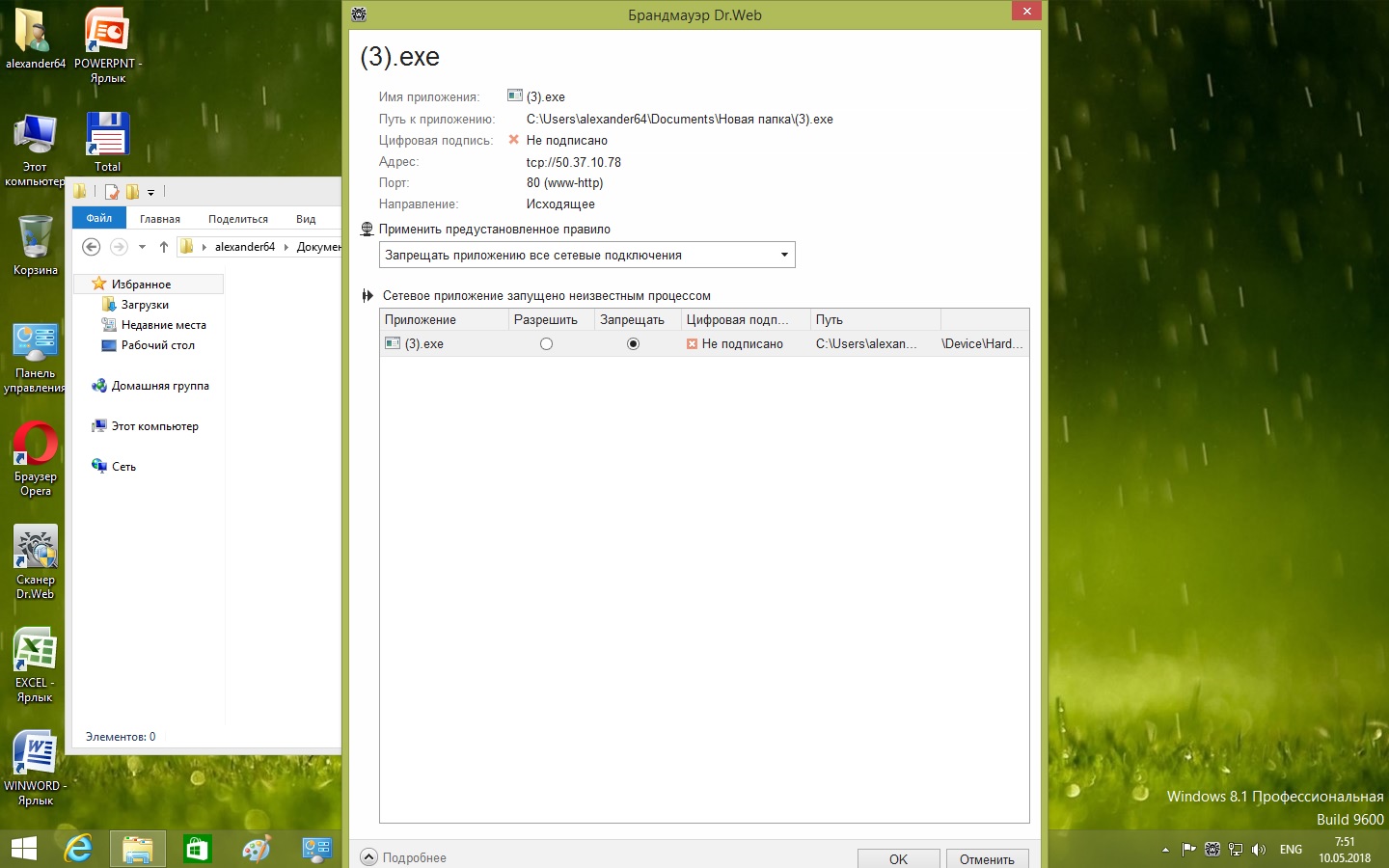Click the \Device\Hard... cell in the table

982,344
